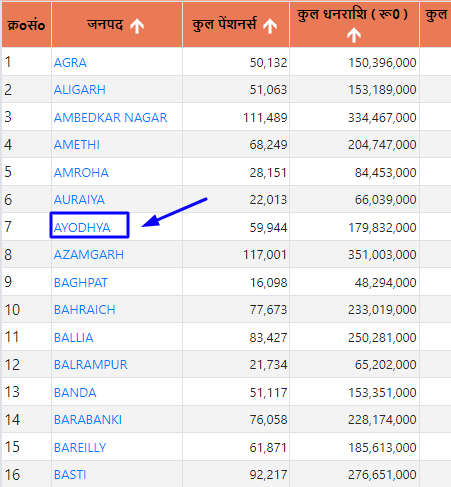Sort by कुल धनराशि arrow icon
This screenshot has height=487, width=451.
[354, 35]
